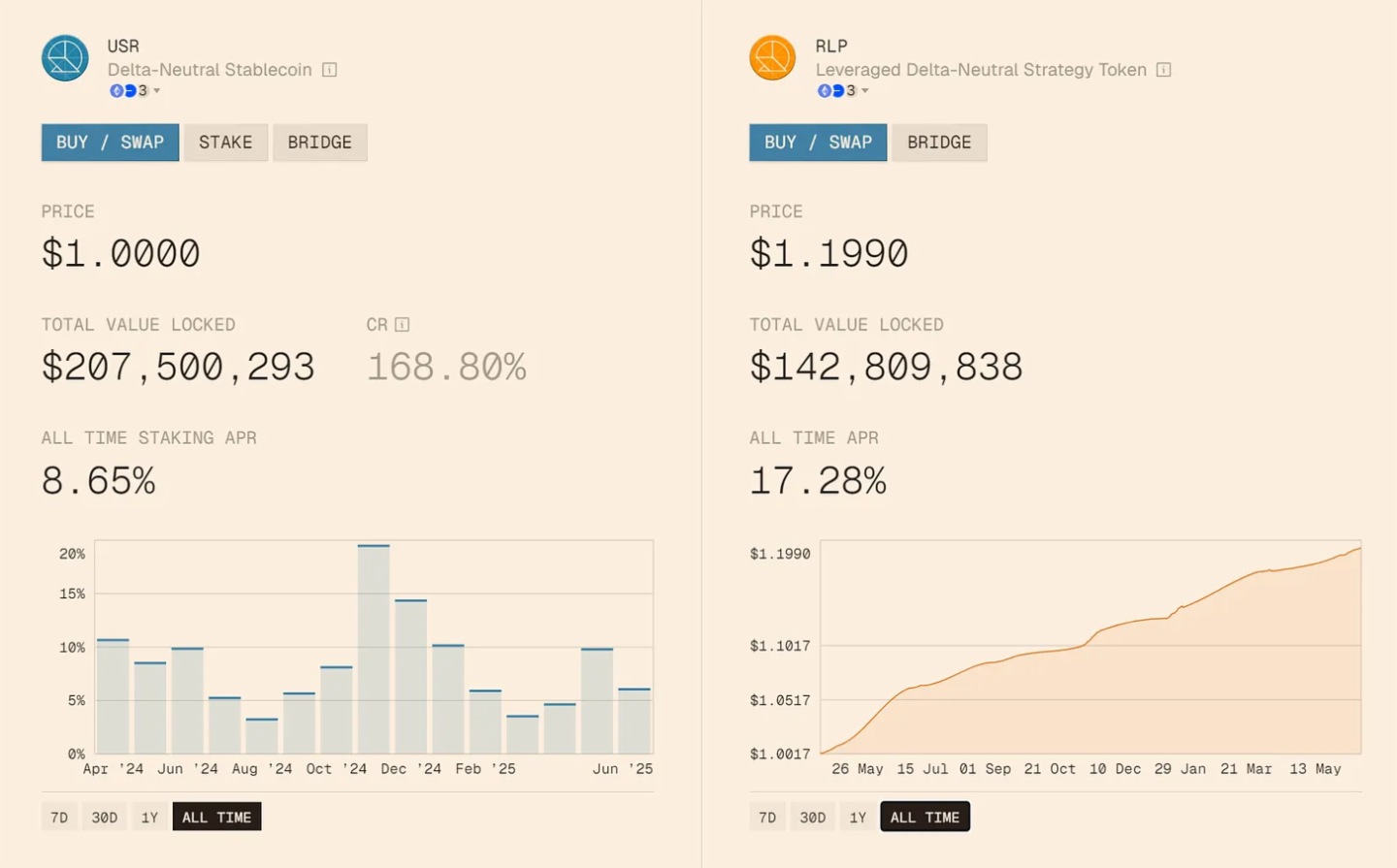1397x868 pixels.
Task: Click RLP chain network icons
Action: pyautogui.click(x=831, y=91)
